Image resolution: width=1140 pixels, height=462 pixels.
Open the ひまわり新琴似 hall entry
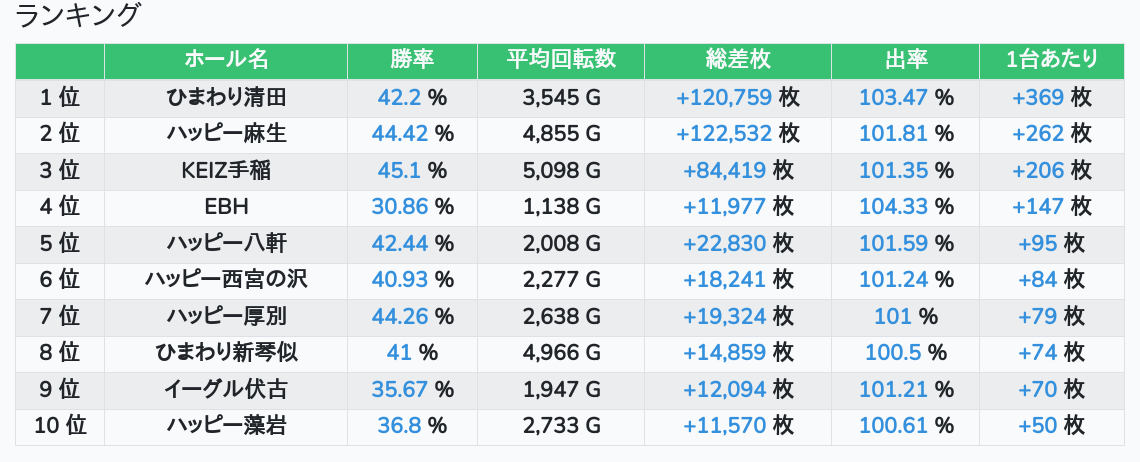[x=226, y=353]
